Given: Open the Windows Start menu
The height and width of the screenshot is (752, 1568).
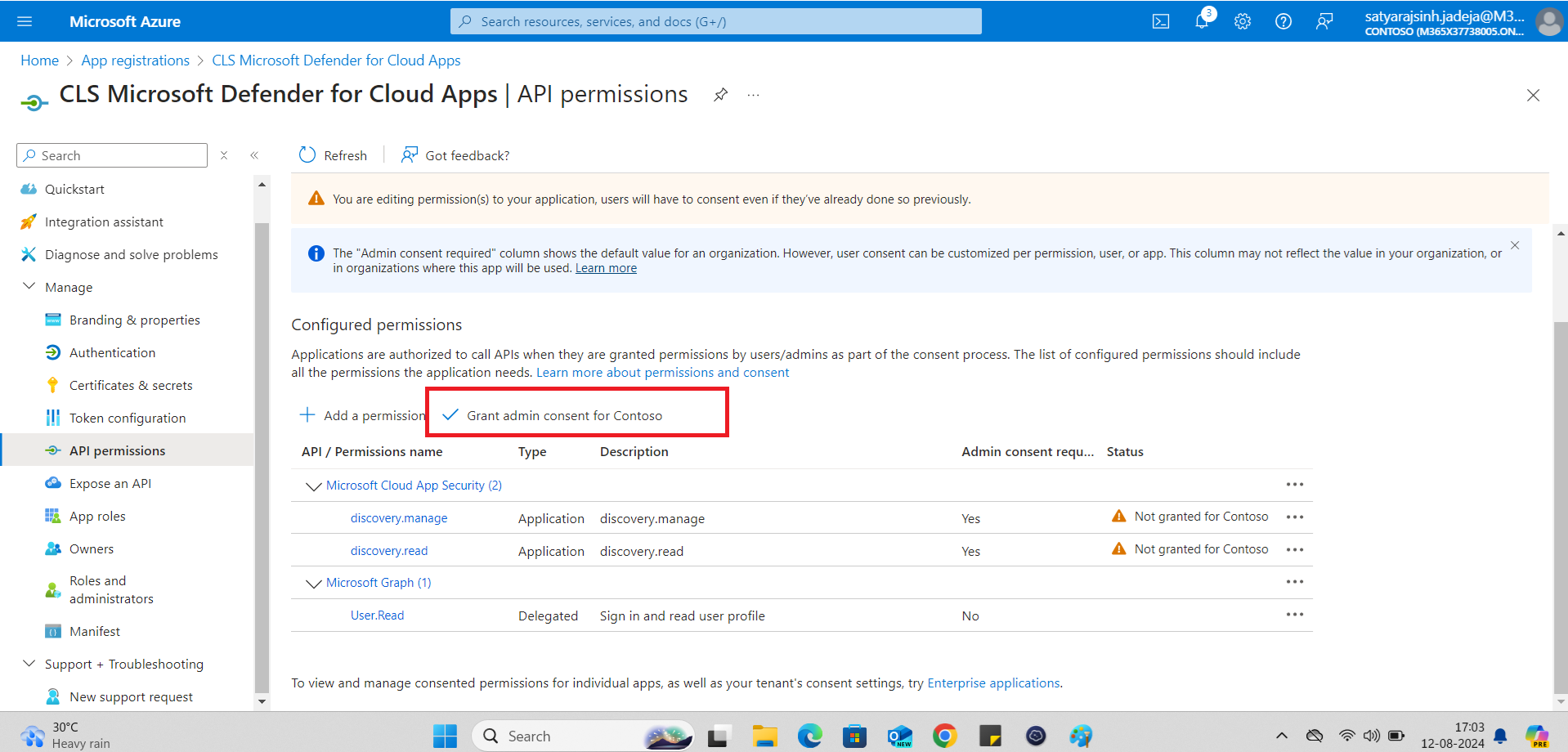Looking at the screenshot, I should pyautogui.click(x=445, y=736).
